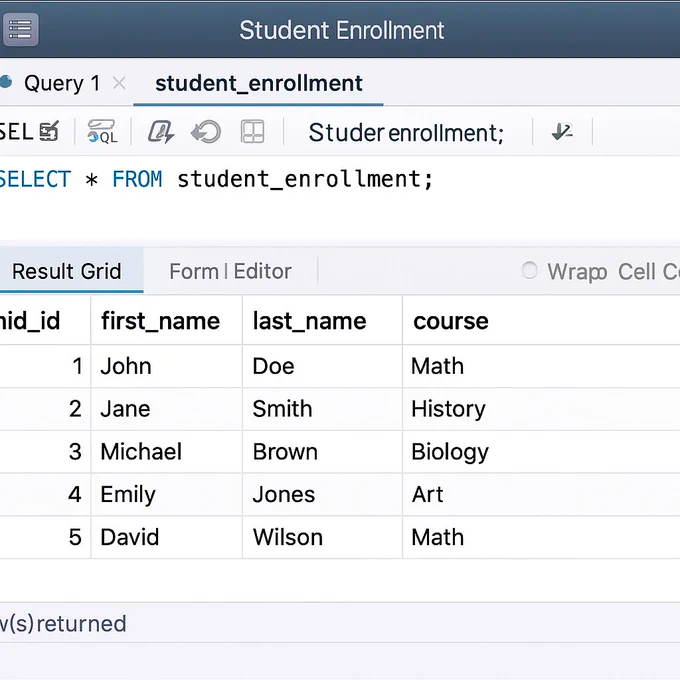Click the SQL search icon
Viewport: 680px width, 680px height.
pyautogui.click(x=102, y=131)
